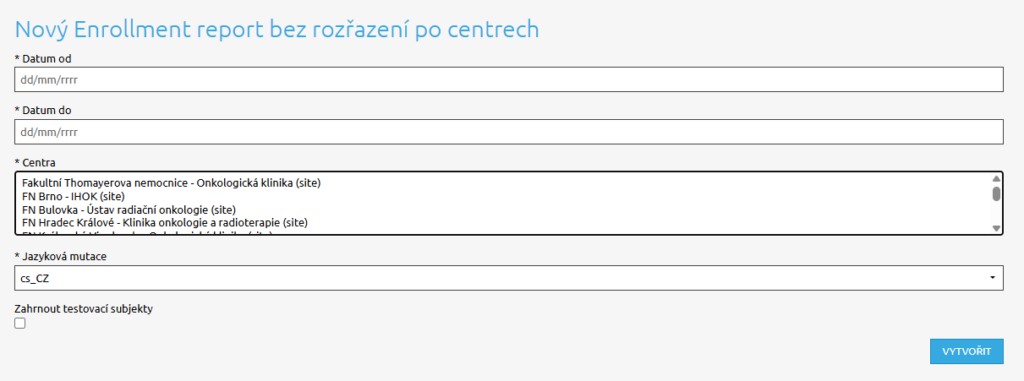Image resolution: width=1024 pixels, height=381 pixels.
Task: Select FN Brno - IHOK site
Action: (73, 196)
